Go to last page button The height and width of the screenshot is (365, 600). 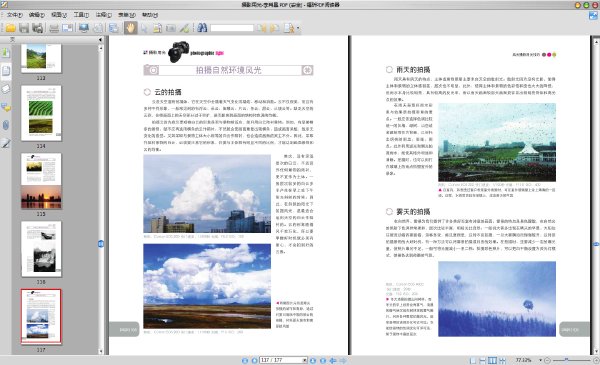(x=323, y=360)
